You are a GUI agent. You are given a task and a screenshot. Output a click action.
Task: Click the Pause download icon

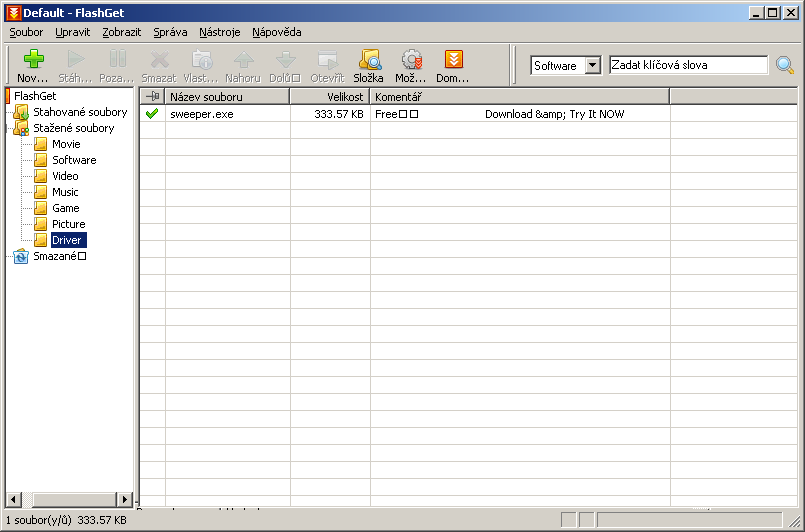(x=118, y=59)
